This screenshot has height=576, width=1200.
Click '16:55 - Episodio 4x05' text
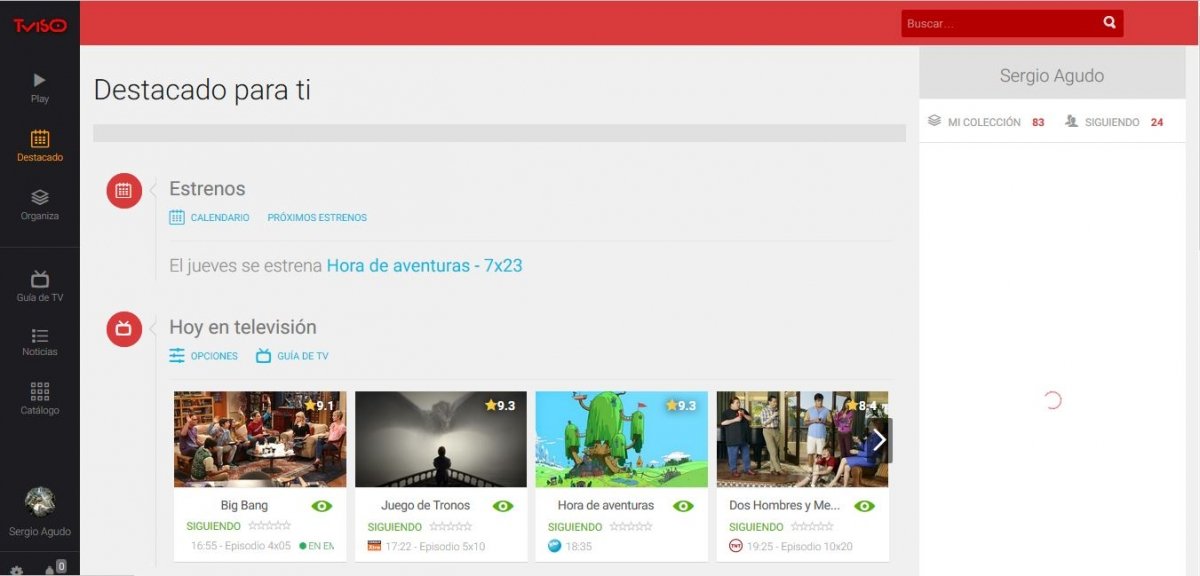tap(240, 546)
